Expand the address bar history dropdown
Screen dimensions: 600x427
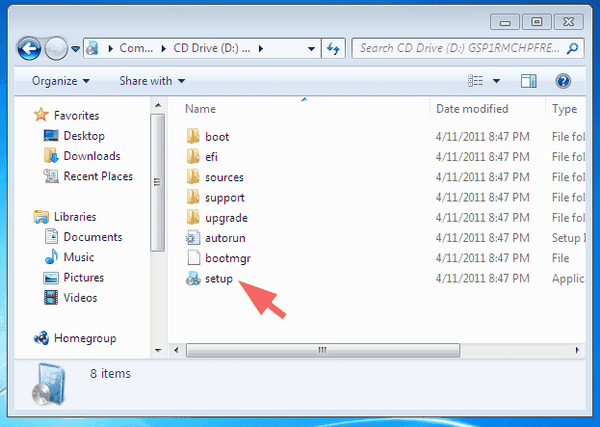coord(311,49)
